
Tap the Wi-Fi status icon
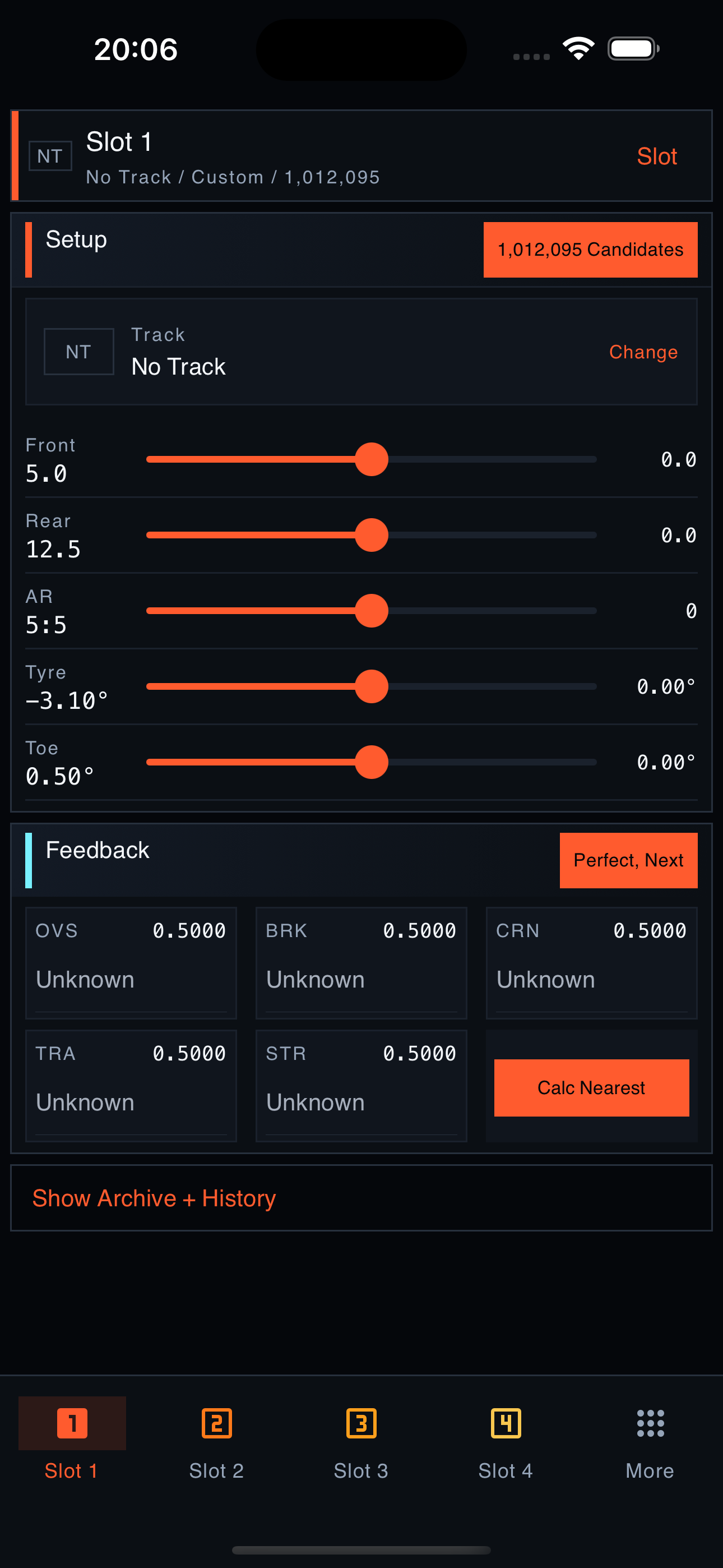(578, 48)
